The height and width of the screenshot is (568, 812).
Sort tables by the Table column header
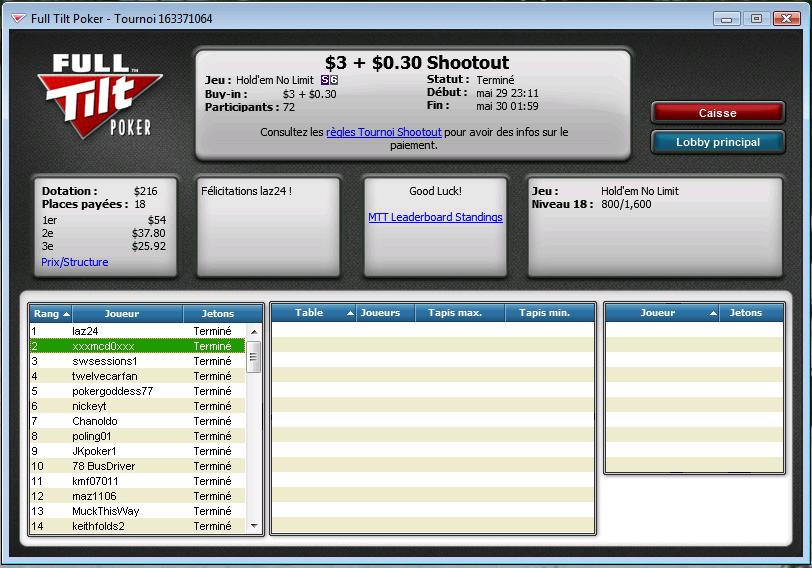click(314, 313)
